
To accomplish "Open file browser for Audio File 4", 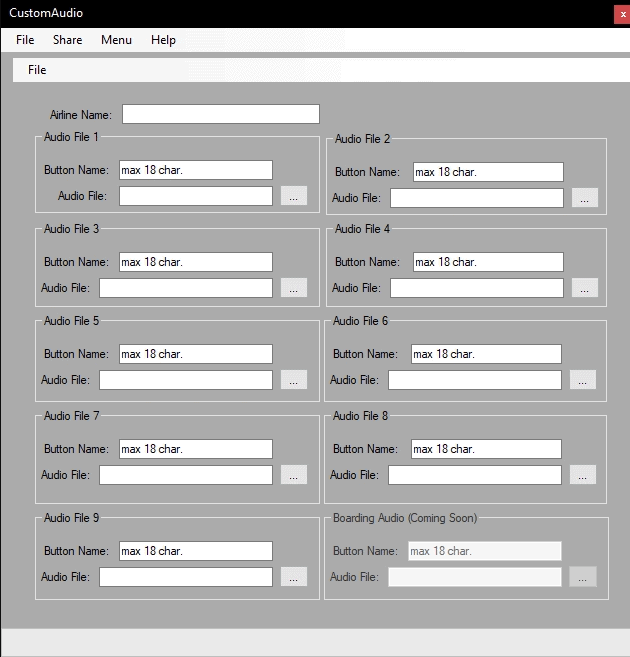I will (585, 288).
